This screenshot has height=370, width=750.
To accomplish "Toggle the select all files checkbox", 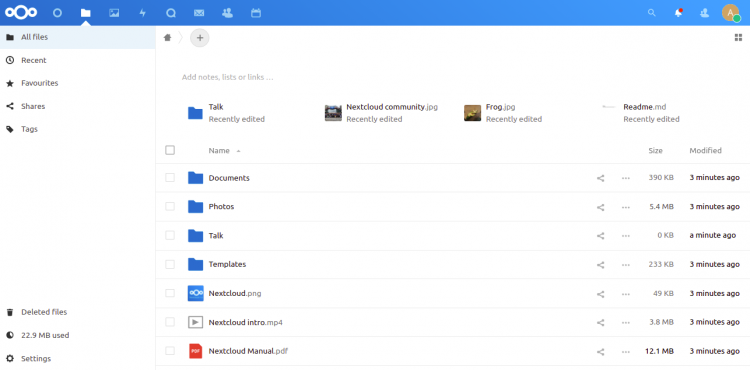I will pyautogui.click(x=170, y=150).
